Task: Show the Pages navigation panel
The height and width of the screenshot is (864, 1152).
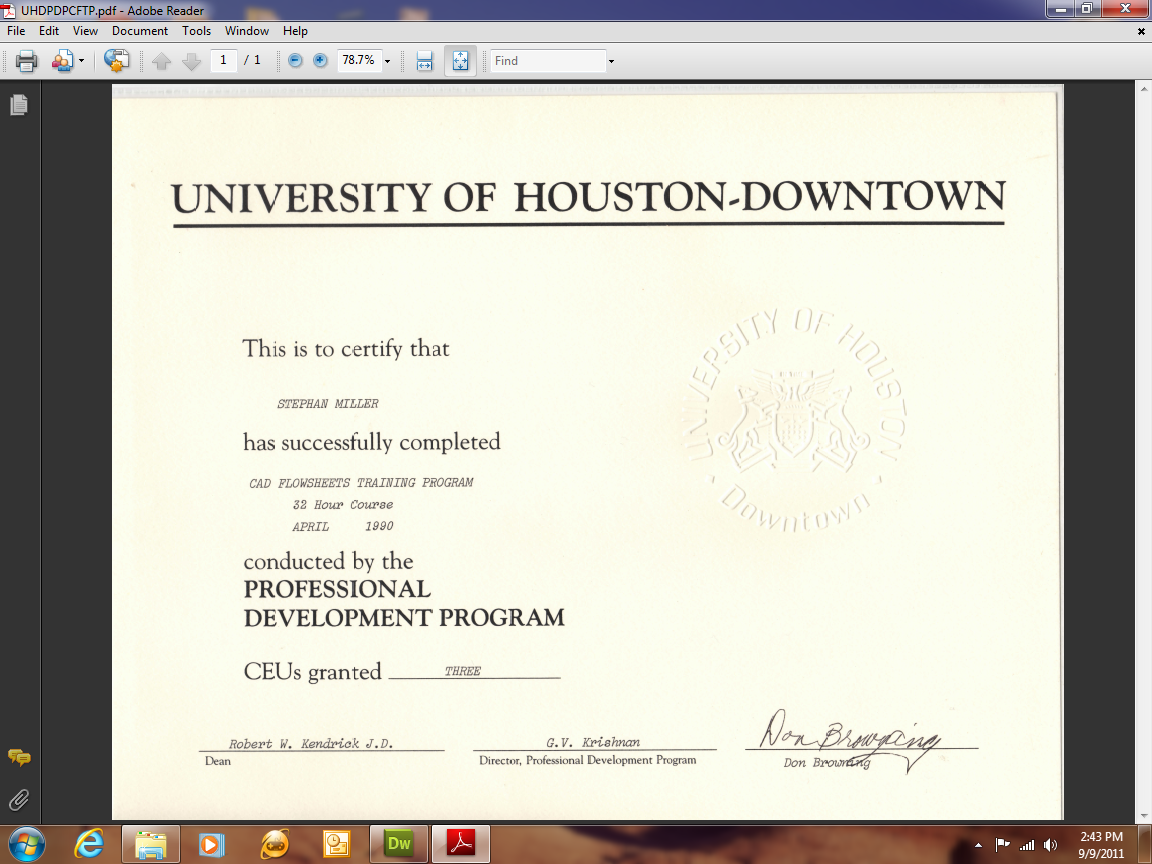Action: (x=19, y=105)
